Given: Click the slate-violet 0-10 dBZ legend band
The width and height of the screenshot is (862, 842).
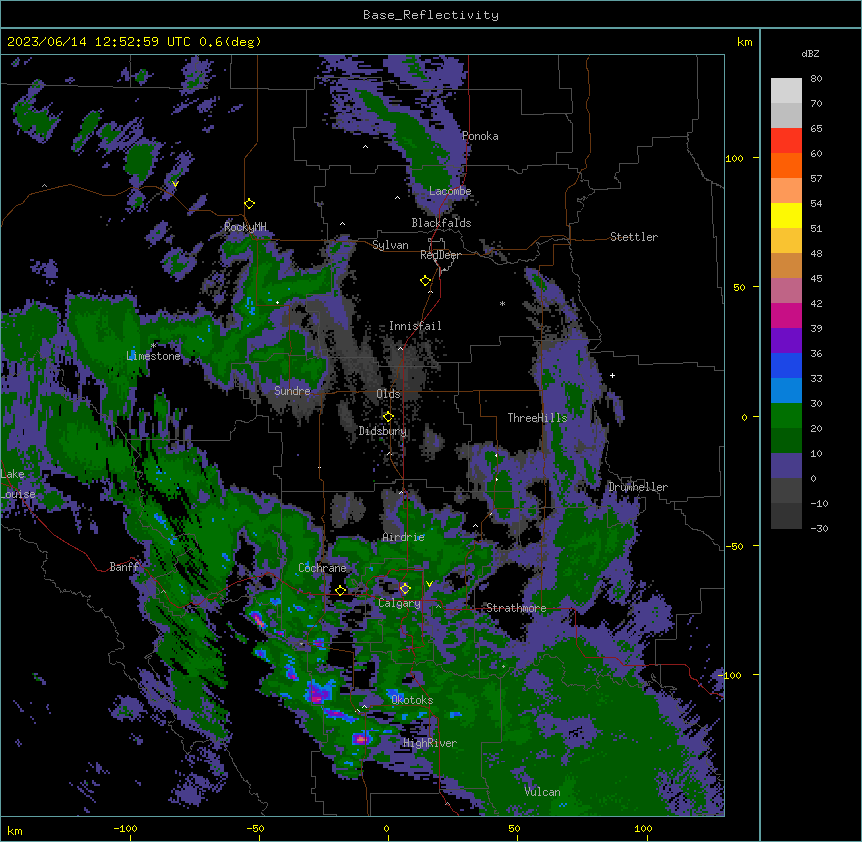Looking at the screenshot, I should 786,466.
